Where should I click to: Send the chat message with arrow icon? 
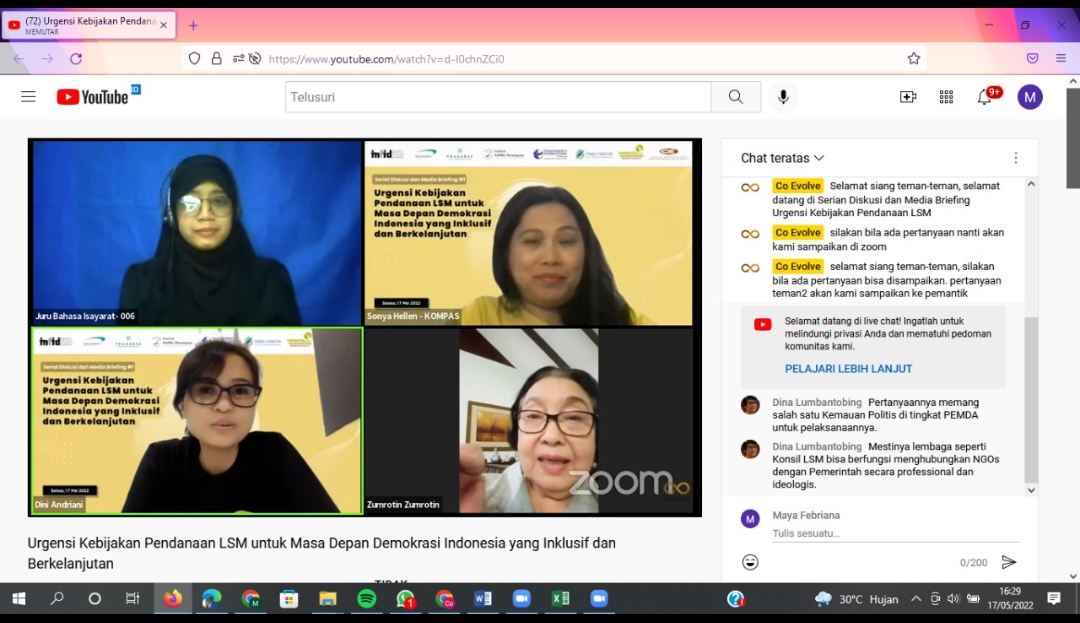(1009, 562)
